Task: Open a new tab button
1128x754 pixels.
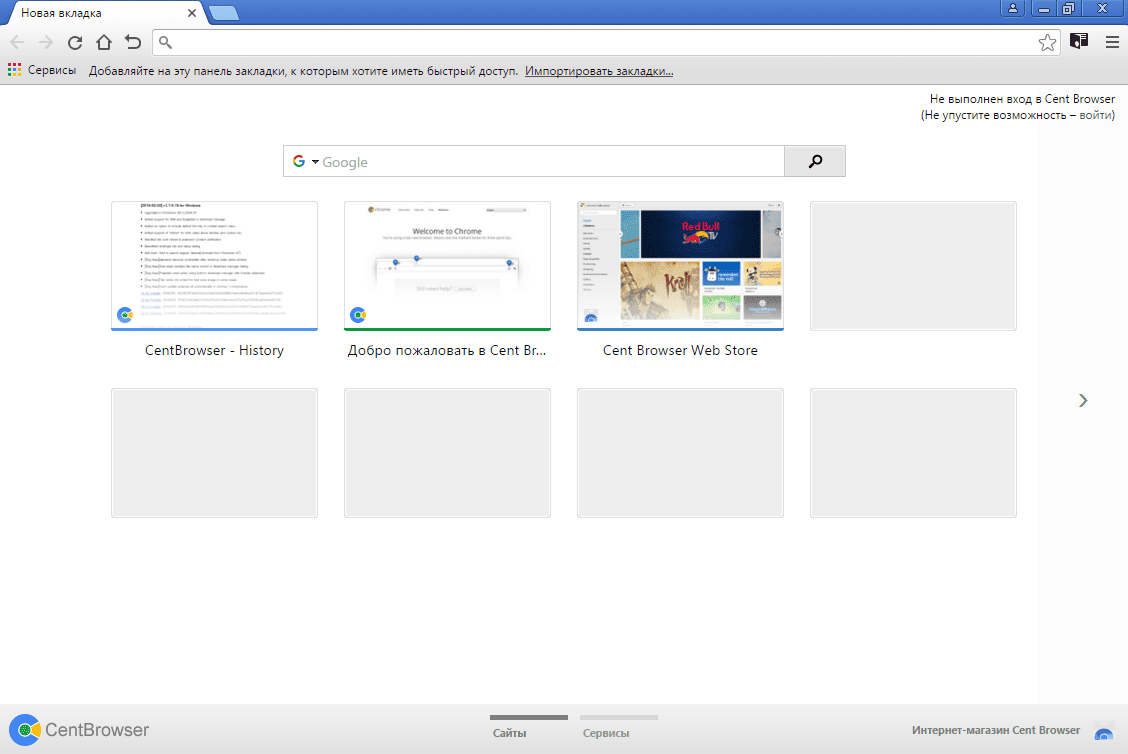Action: coord(224,13)
